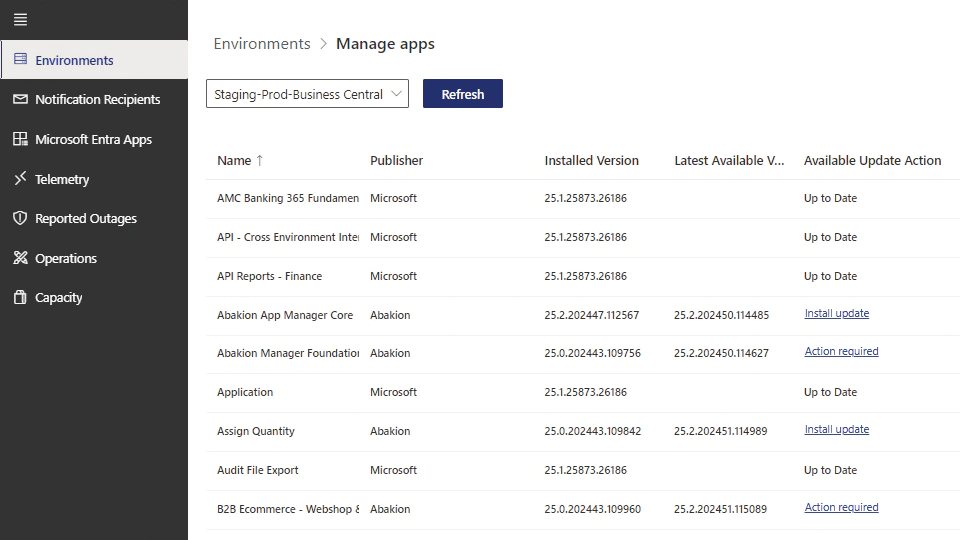Open the hamburger navigation menu
The height and width of the screenshot is (540, 960).
tap(20, 20)
